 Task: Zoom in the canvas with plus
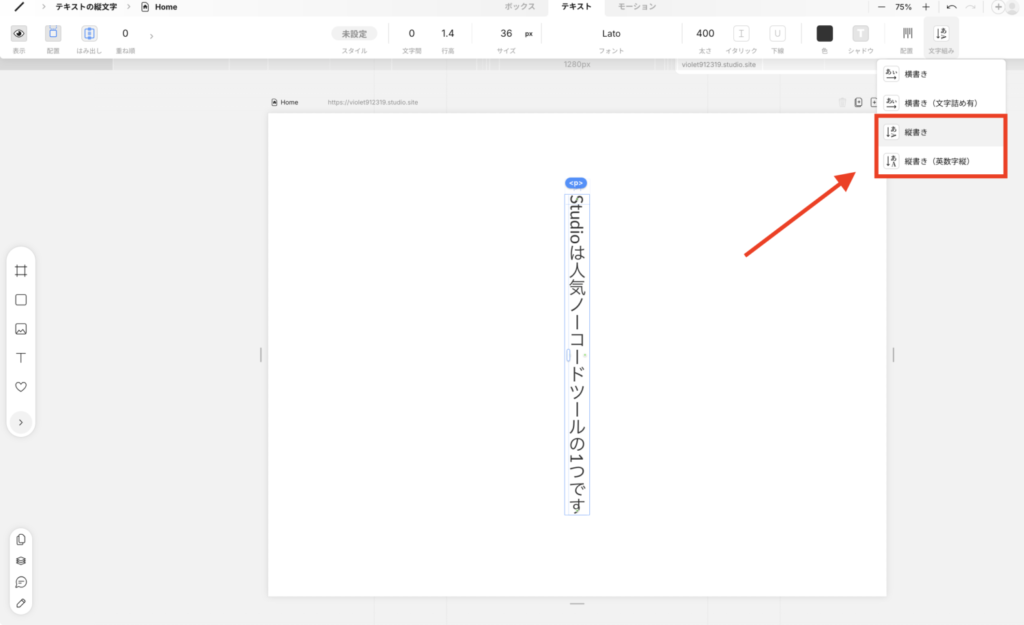(x=925, y=7)
